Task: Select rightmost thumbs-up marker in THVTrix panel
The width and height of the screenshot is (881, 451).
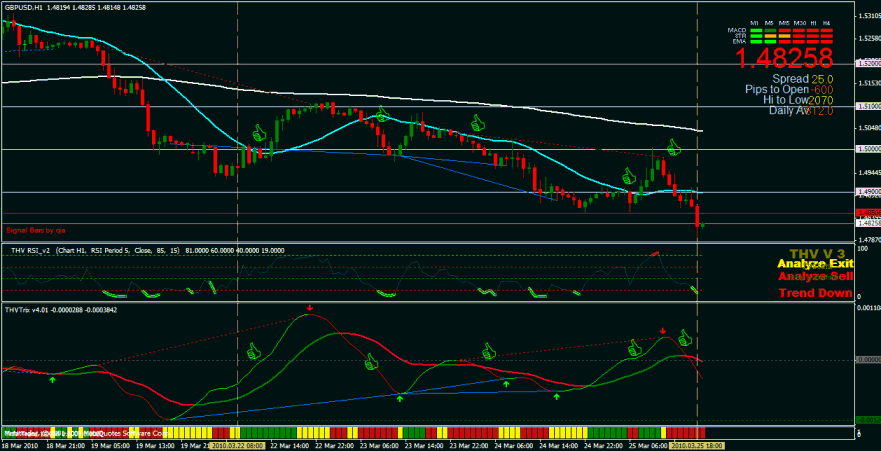Action: pyautogui.click(x=686, y=337)
